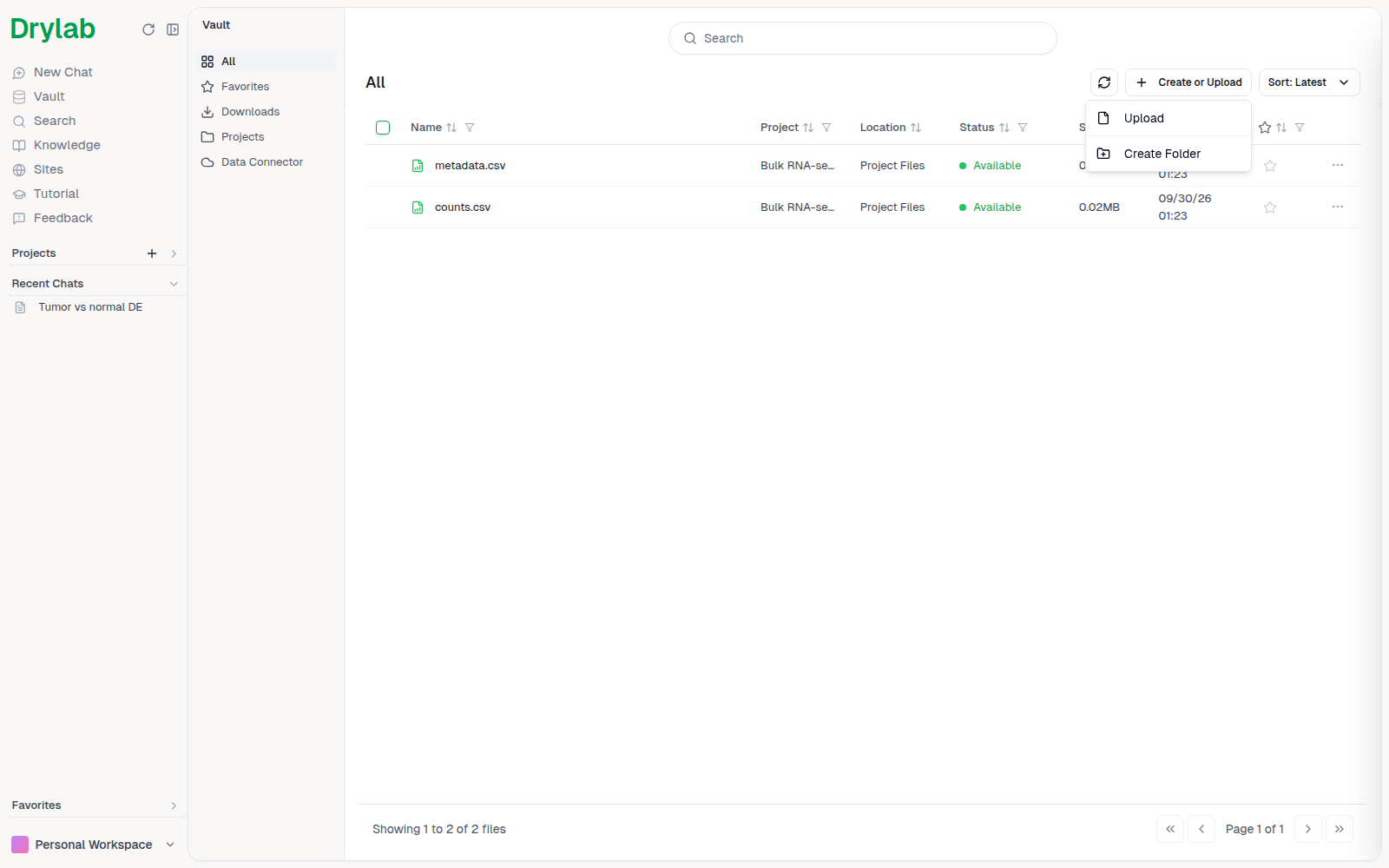
Task: Filter the Name column
Action: click(470, 128)
